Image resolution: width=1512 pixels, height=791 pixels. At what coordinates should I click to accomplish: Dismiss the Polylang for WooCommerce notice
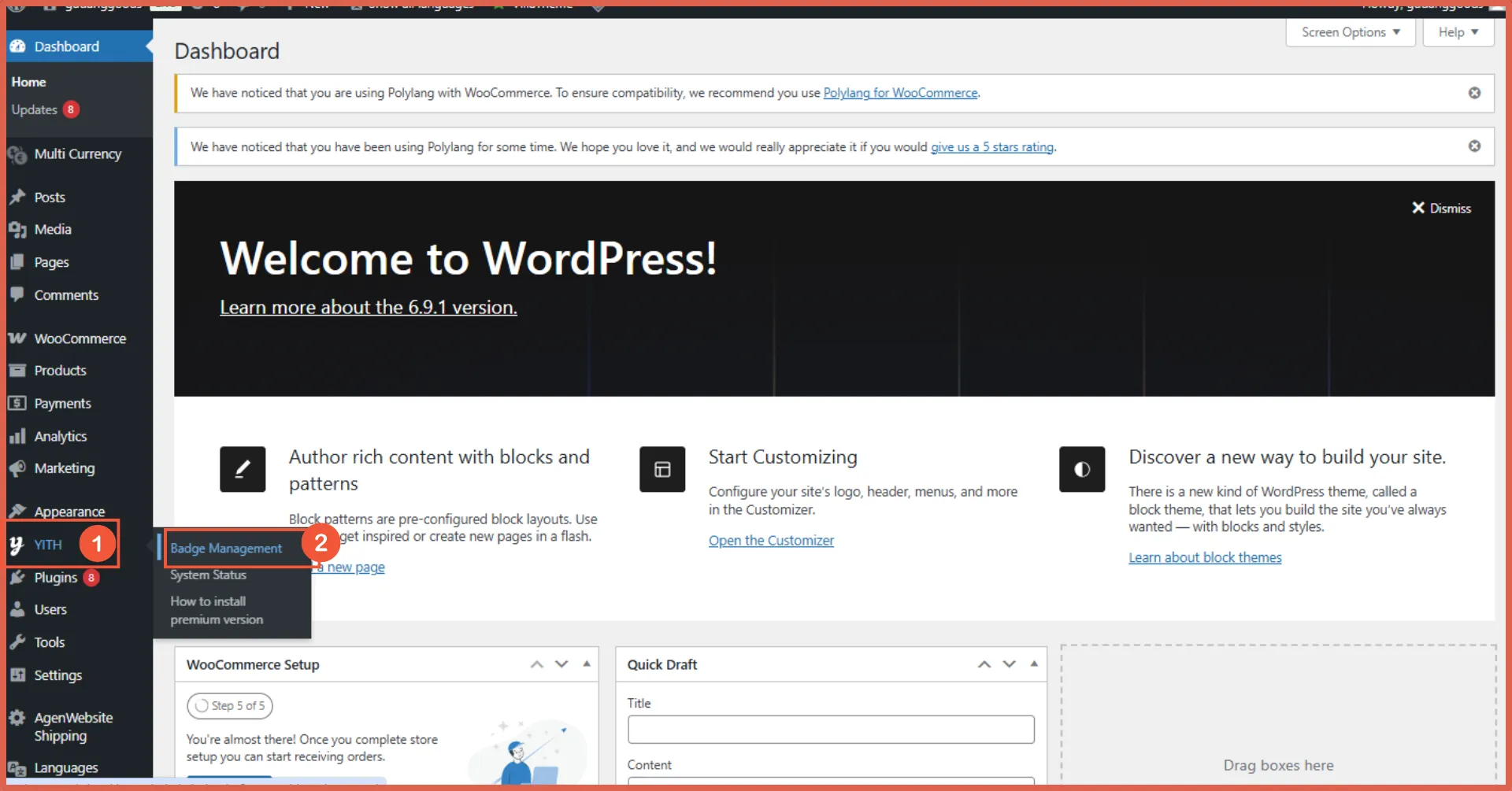(1474, 93)
